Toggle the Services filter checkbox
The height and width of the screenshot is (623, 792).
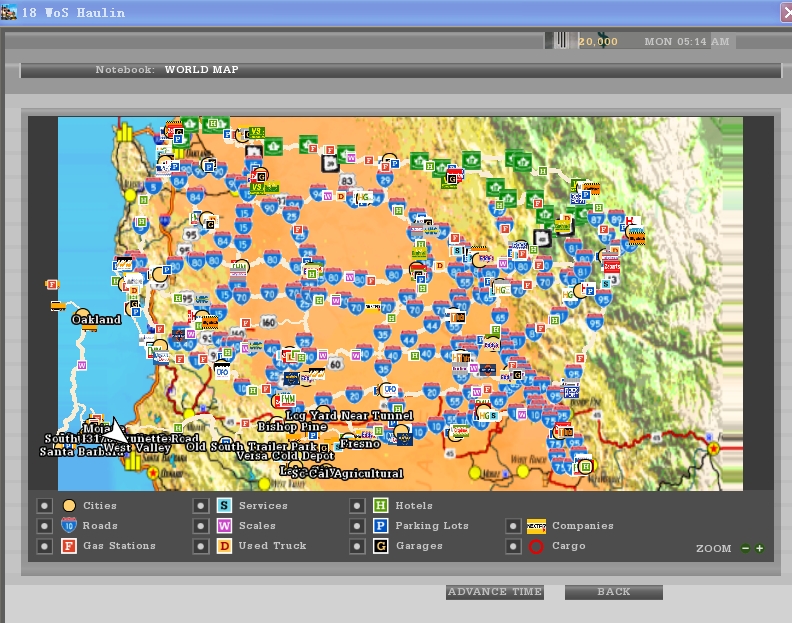pyautogui.click(x=201, y=506)
